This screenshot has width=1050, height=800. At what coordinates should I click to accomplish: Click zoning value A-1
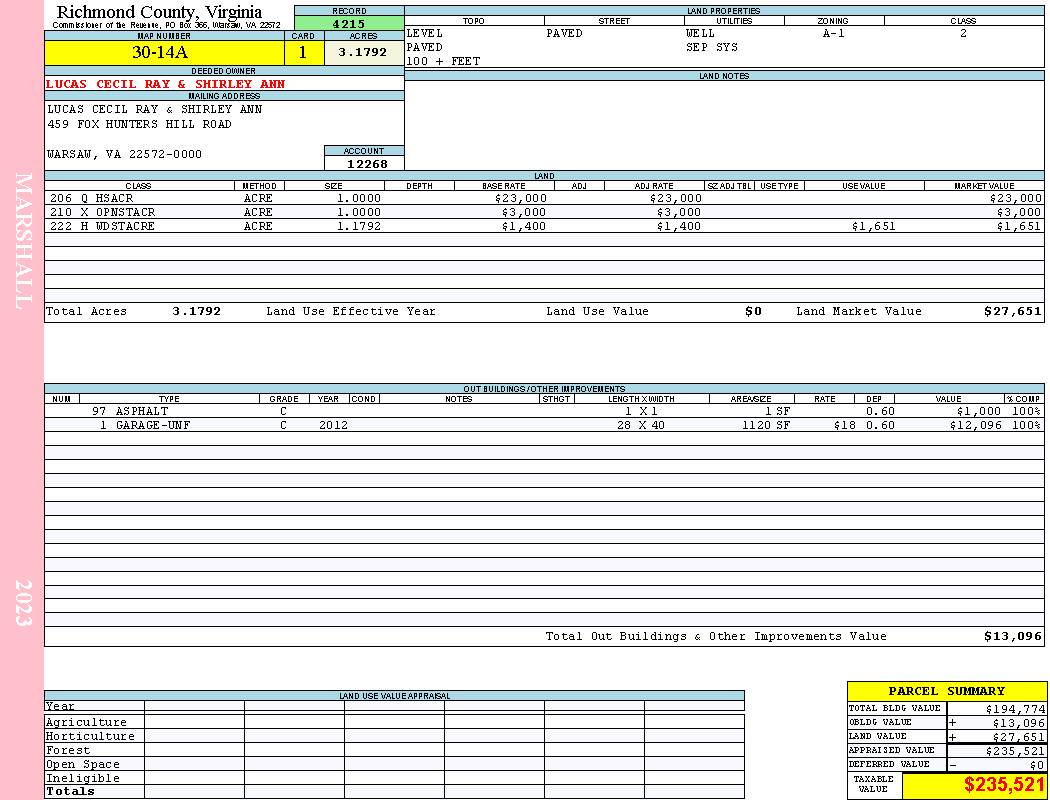[x=834, y=33]
